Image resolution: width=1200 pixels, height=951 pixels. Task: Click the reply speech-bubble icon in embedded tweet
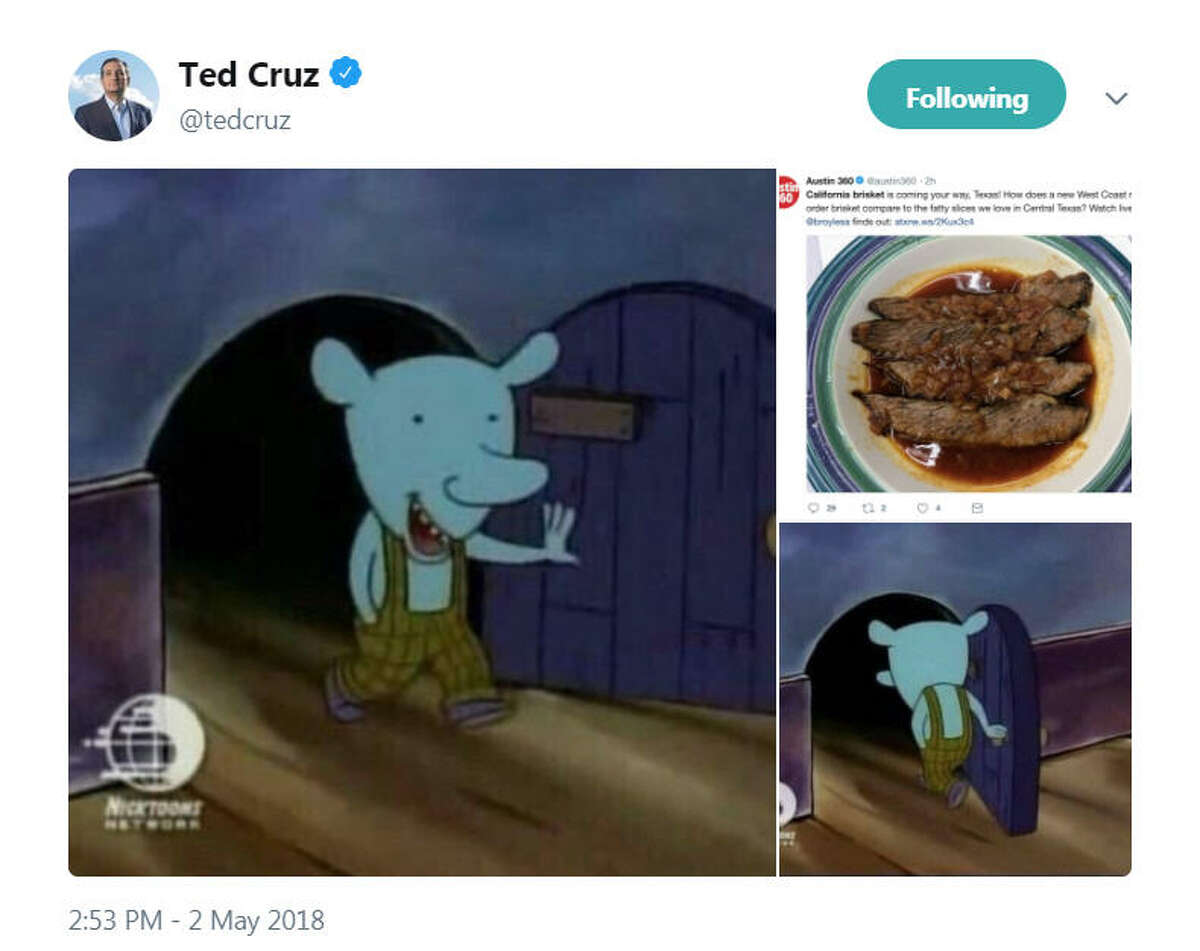[813, 507]
